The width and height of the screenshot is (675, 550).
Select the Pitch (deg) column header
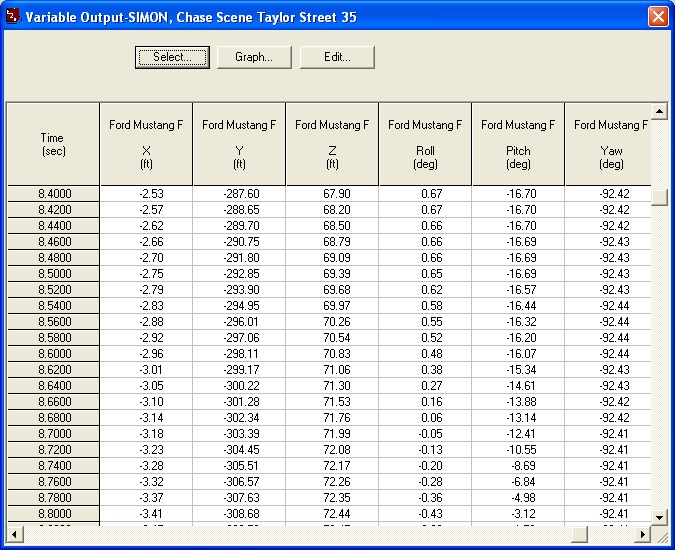point(518,144)
